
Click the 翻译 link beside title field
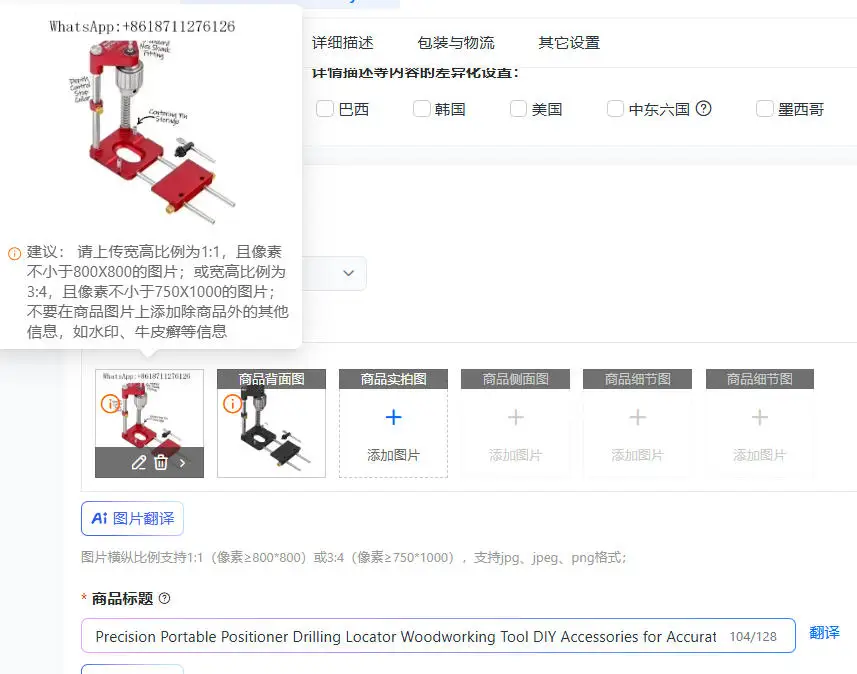point(824,632)
